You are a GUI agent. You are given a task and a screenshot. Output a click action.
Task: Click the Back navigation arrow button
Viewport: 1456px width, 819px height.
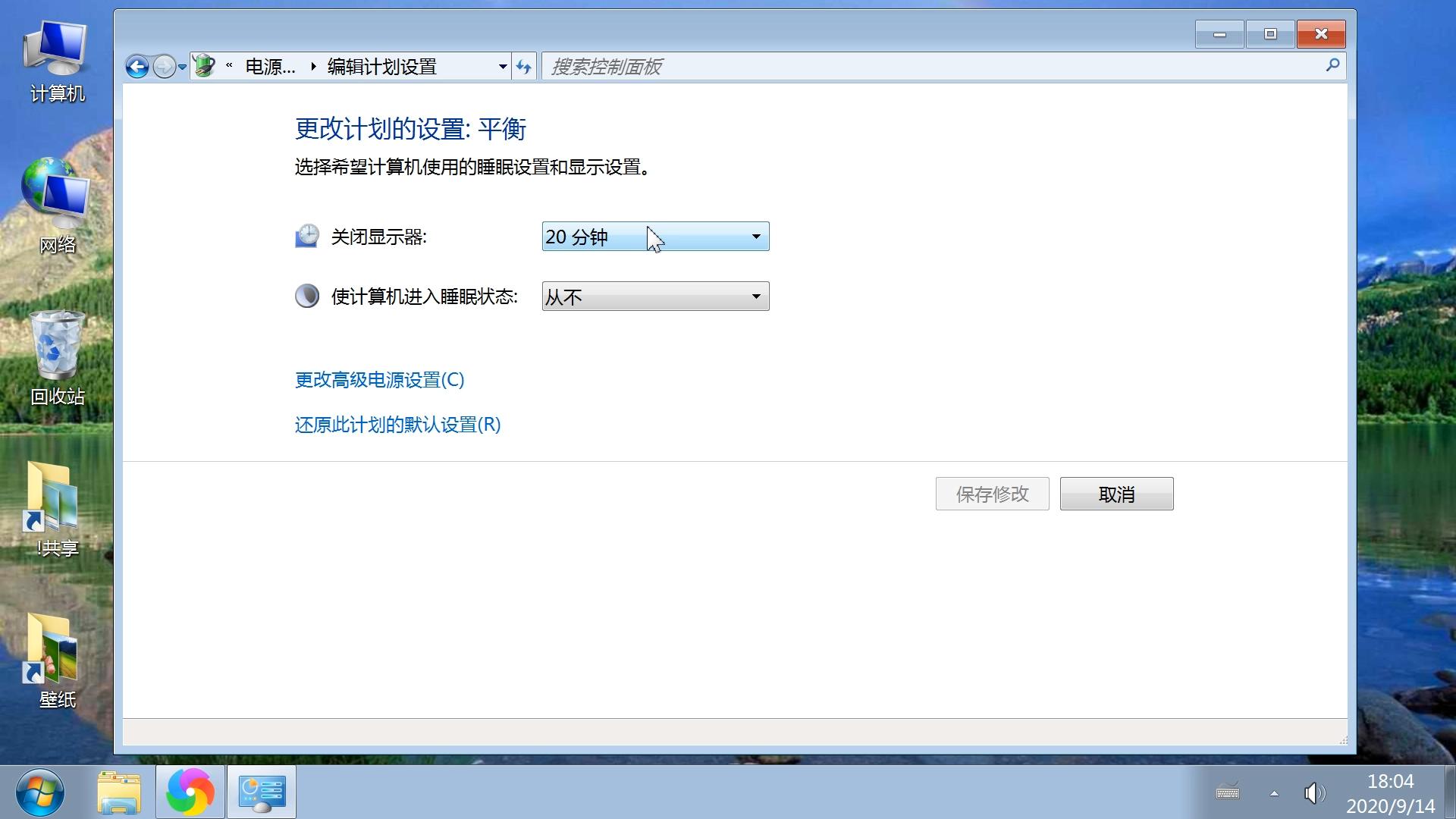[x=136, y=67]
